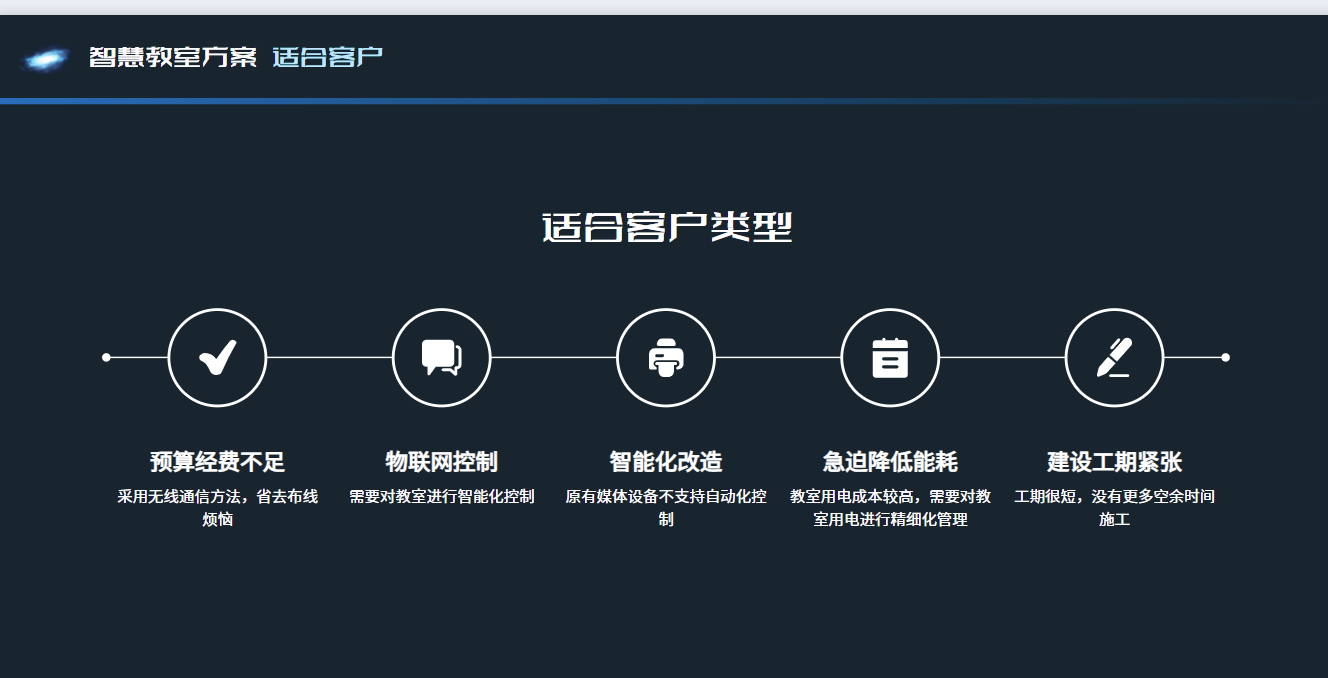
Task: Click the galaxy logo in the header
Action: [x=44, y=57]
